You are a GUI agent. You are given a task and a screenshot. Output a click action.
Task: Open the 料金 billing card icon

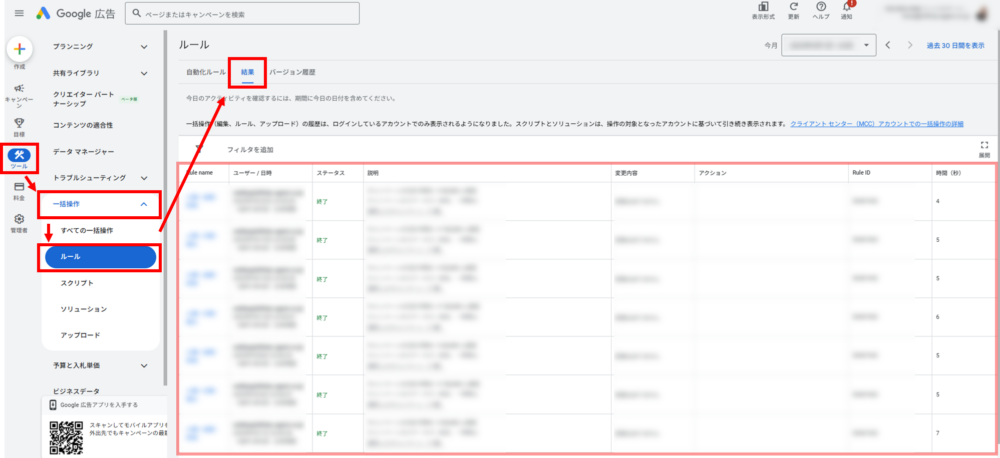tap(20, 188)
